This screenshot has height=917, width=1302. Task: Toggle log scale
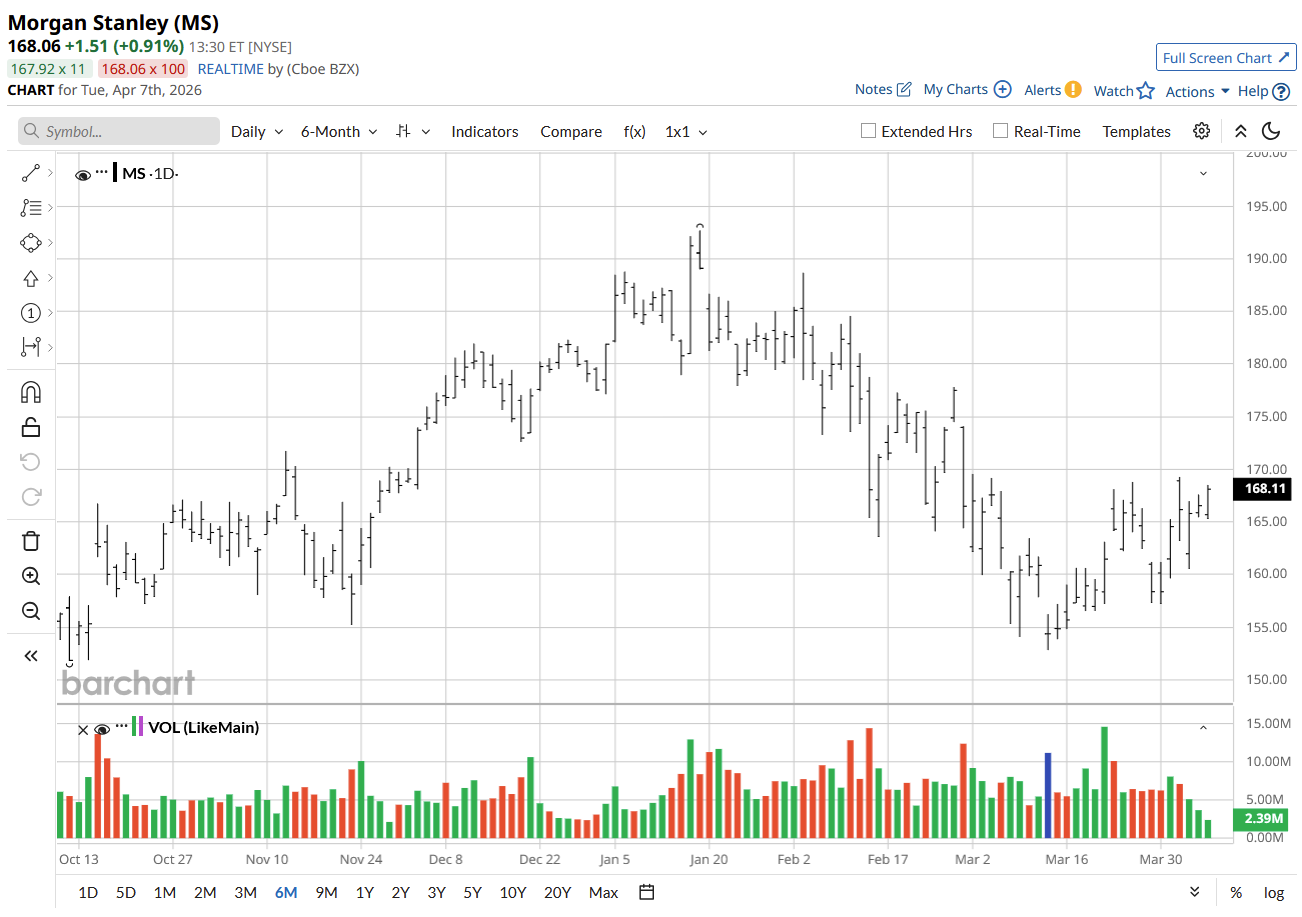point(1273,892)
